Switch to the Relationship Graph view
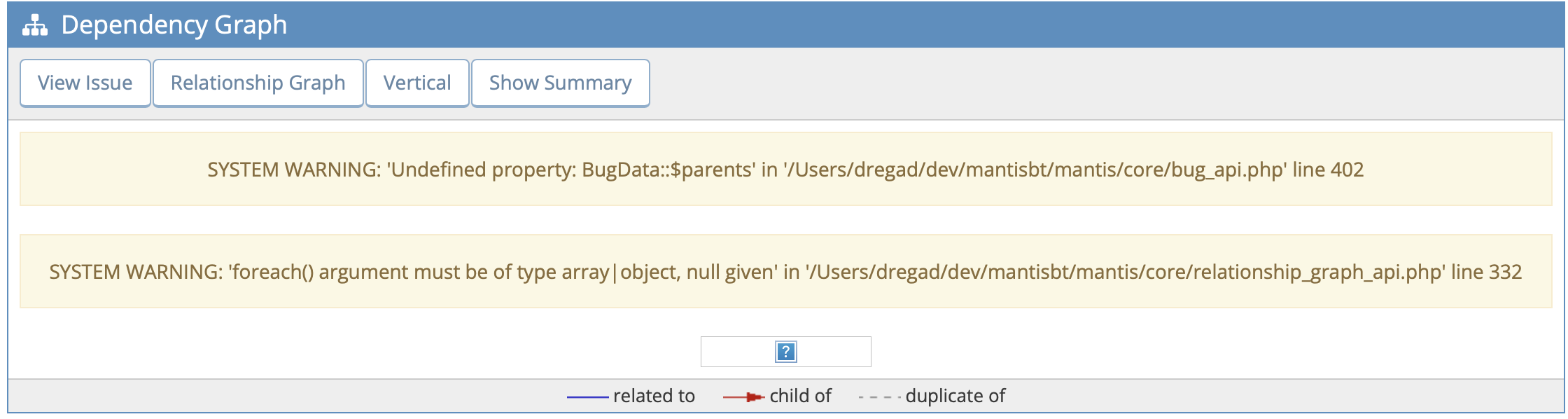Image resolution: width=1568 pixels, height=419 pixels. click(258, 83)
